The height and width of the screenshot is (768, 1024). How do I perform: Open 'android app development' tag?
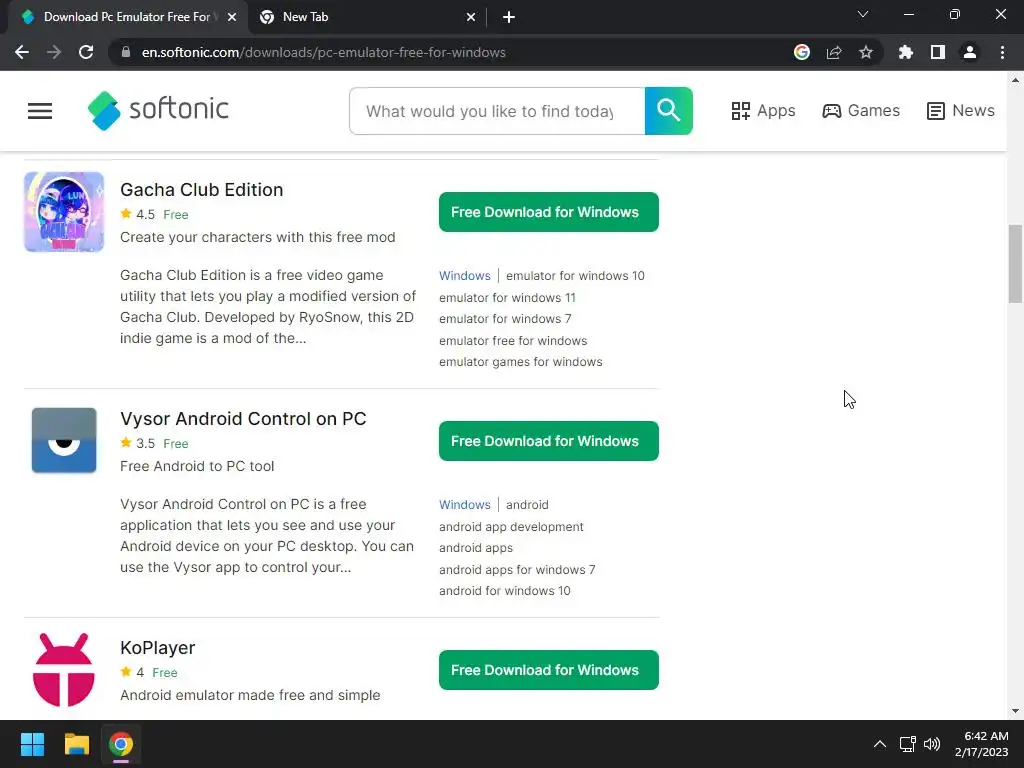pyautogui.click(x=511, y=527)
